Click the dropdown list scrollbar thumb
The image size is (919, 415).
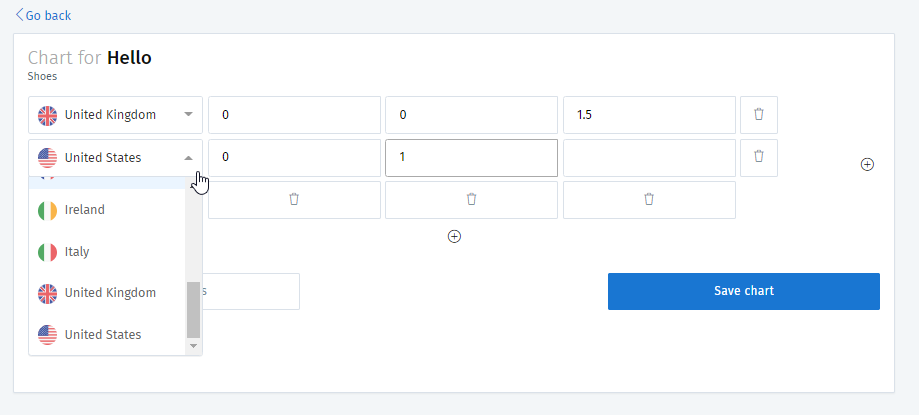tap(193, 309)
